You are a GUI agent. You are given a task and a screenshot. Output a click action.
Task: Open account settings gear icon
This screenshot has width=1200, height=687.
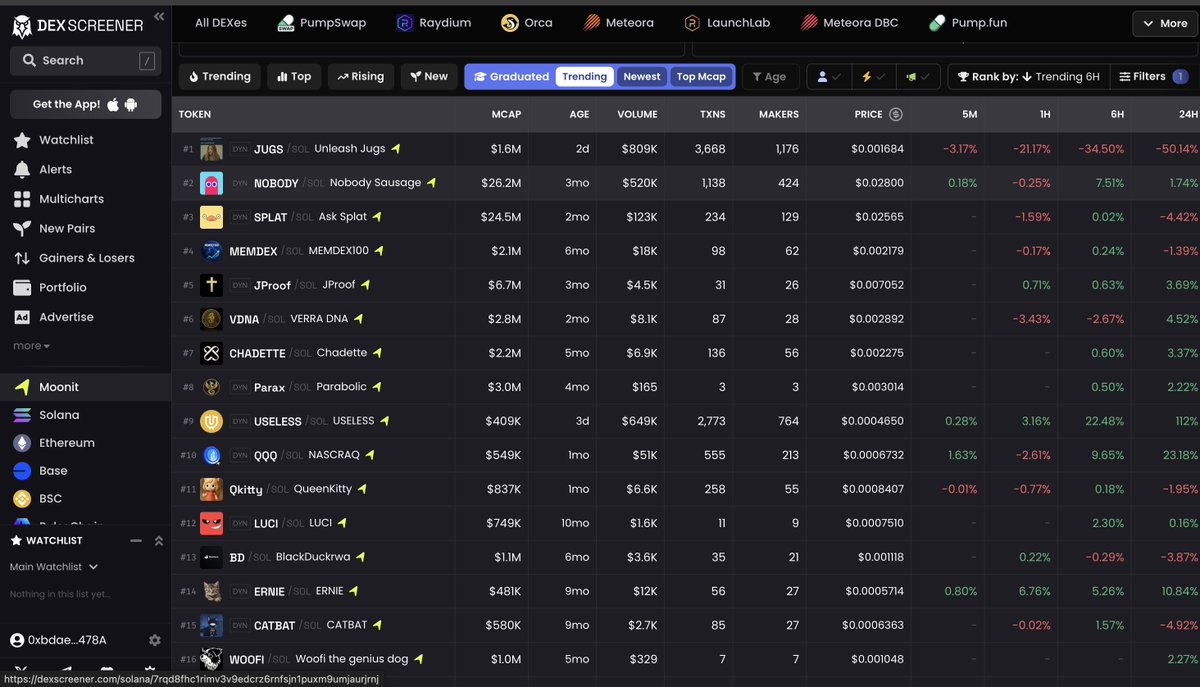coord(154,640)
